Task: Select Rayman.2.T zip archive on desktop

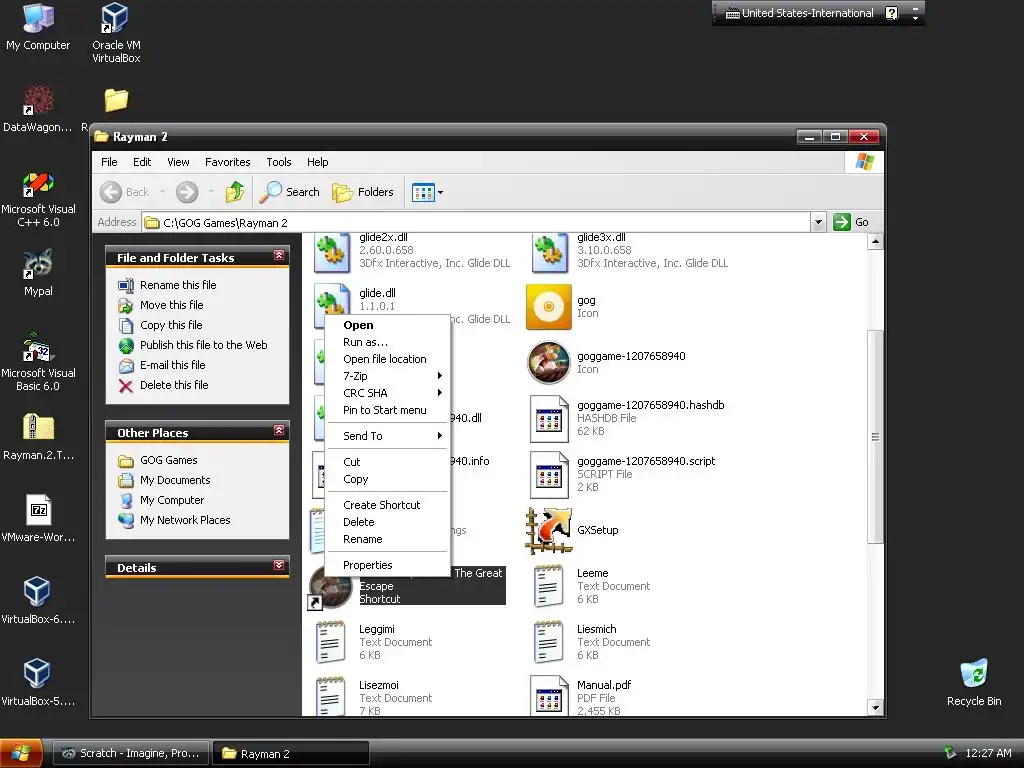Action: pyautogui.click(x=38, y=436)
